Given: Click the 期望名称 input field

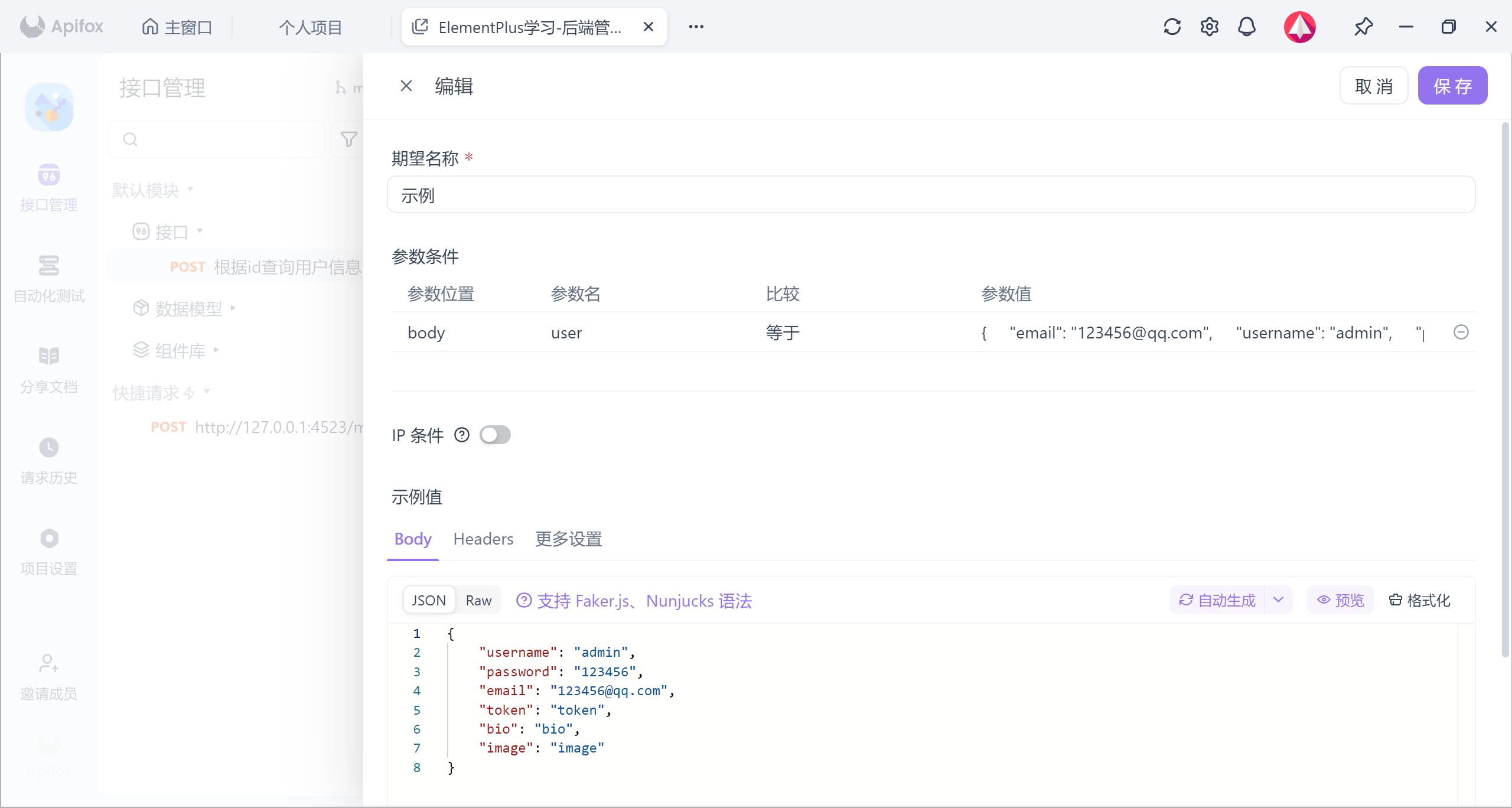Looking at the screenshot, I should pyautogui.click(x=931, y=195).
